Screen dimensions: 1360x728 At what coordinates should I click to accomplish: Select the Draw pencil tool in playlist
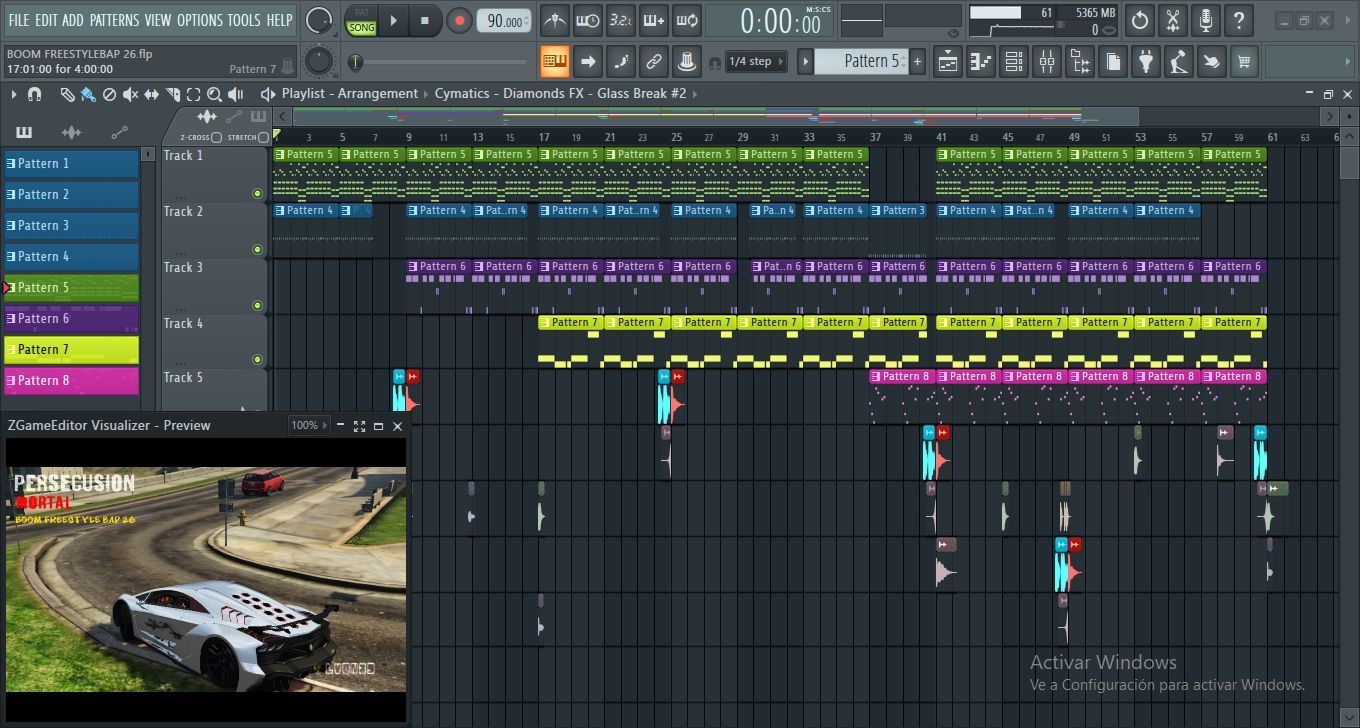tap(67, 94)
